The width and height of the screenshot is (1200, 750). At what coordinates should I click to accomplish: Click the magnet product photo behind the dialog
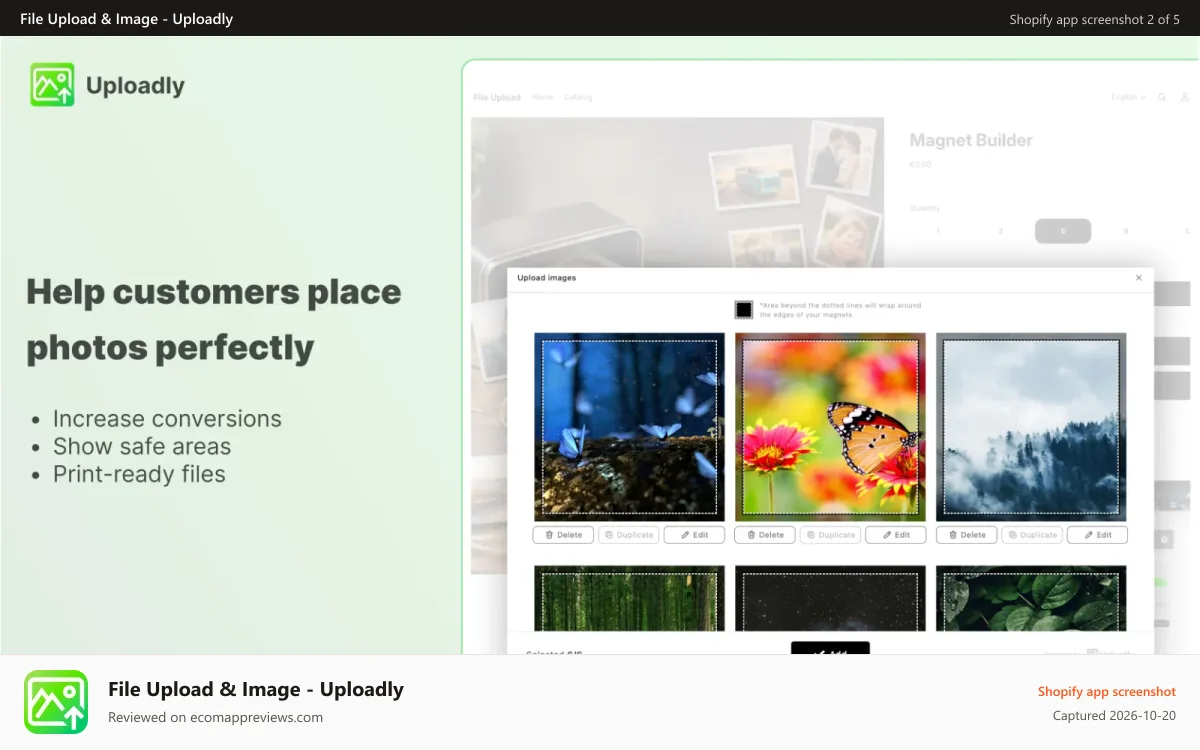(x=677, y=192)
